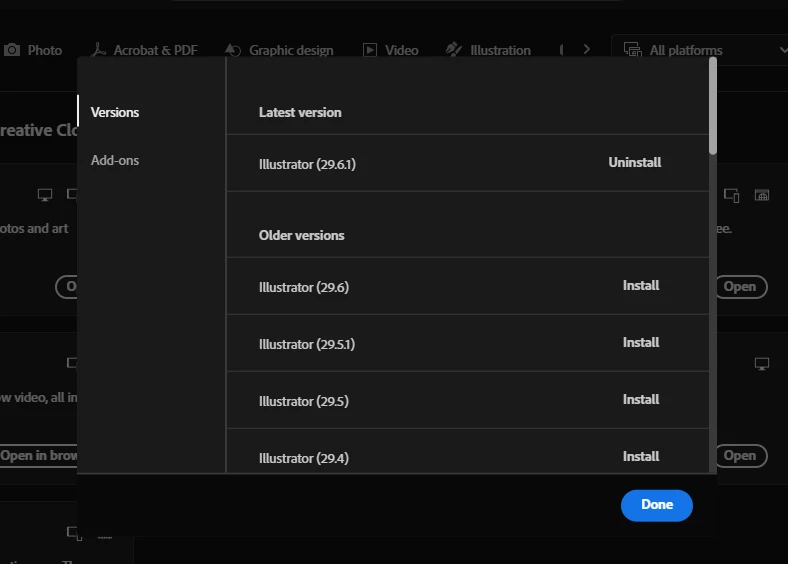The height and width of the screenshot is (564, 788).
Task: Uninstall Illustrator (29.6.1)
Action: [635, 162]
